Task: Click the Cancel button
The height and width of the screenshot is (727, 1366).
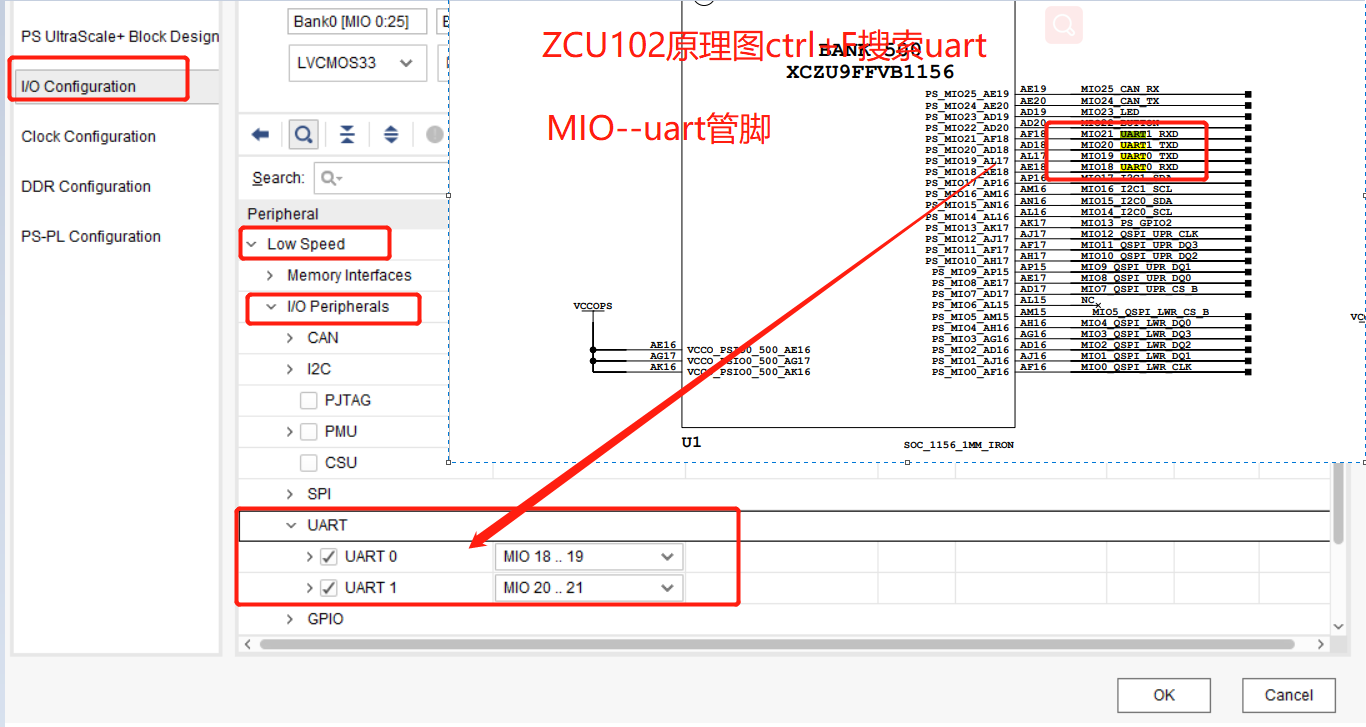Action: [1288, 695]
